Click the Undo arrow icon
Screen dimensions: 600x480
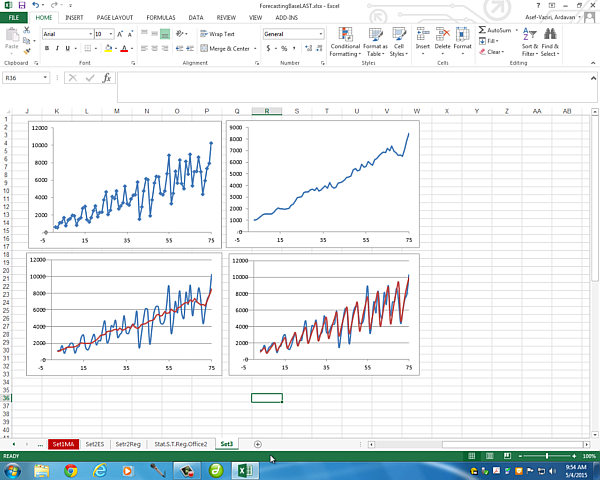click(x=36, y=5)
